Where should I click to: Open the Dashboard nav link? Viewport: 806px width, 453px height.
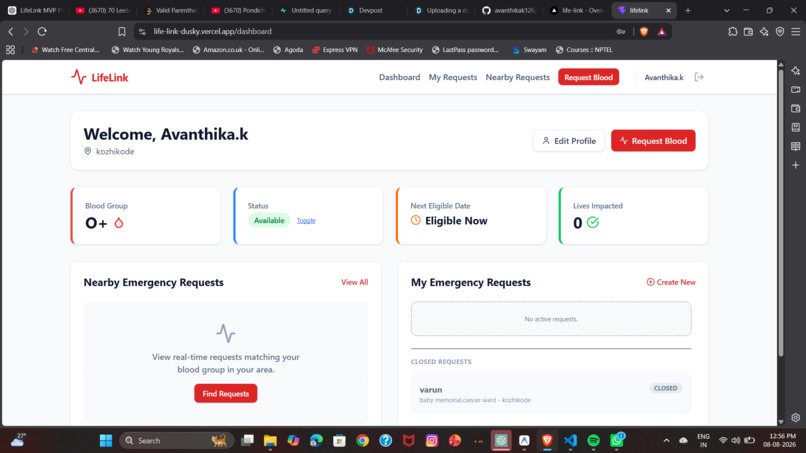point(399,77)
